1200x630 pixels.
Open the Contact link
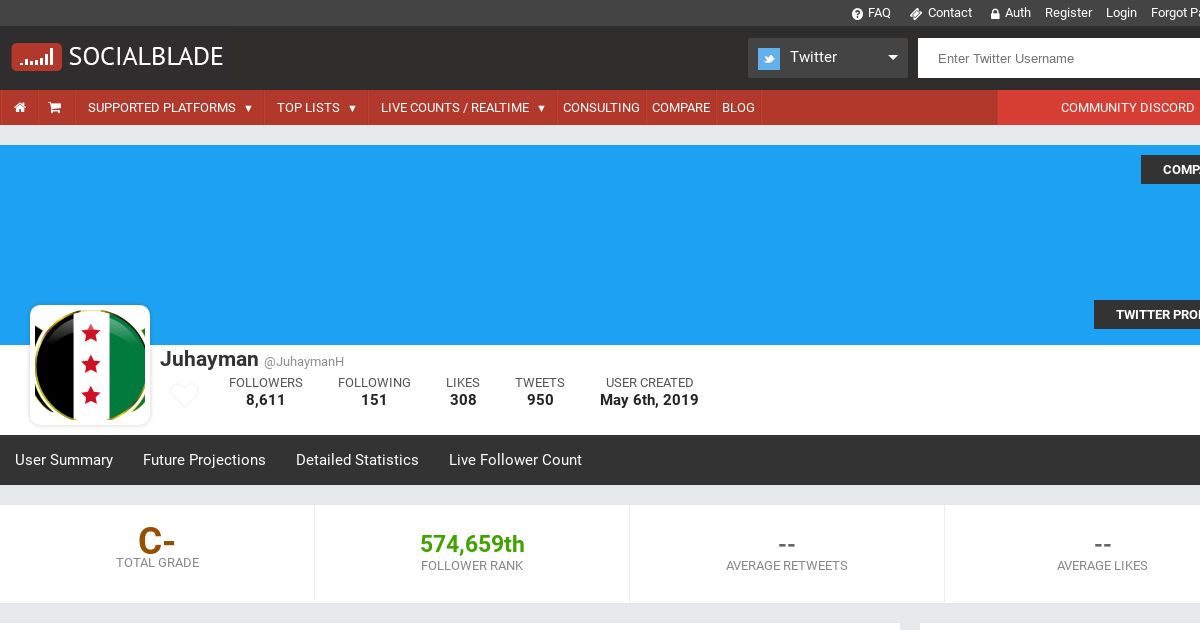[x=950, y=13]
